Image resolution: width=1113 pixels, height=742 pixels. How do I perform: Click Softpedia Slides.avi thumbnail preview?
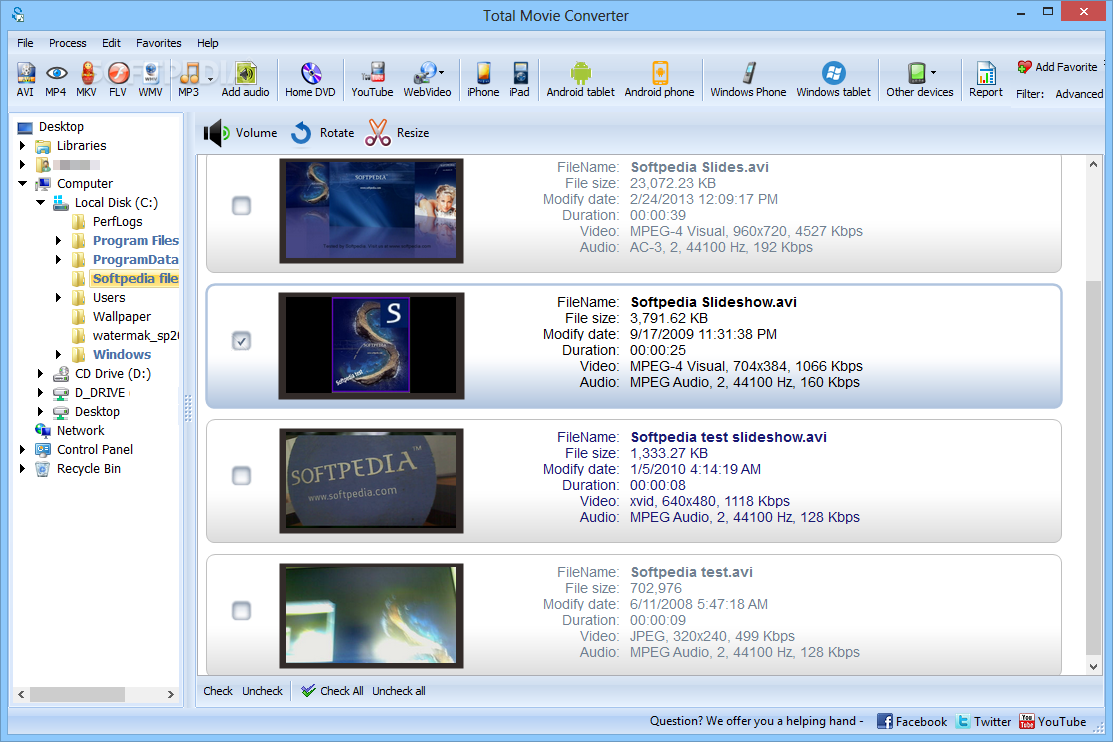pos(371,211)
